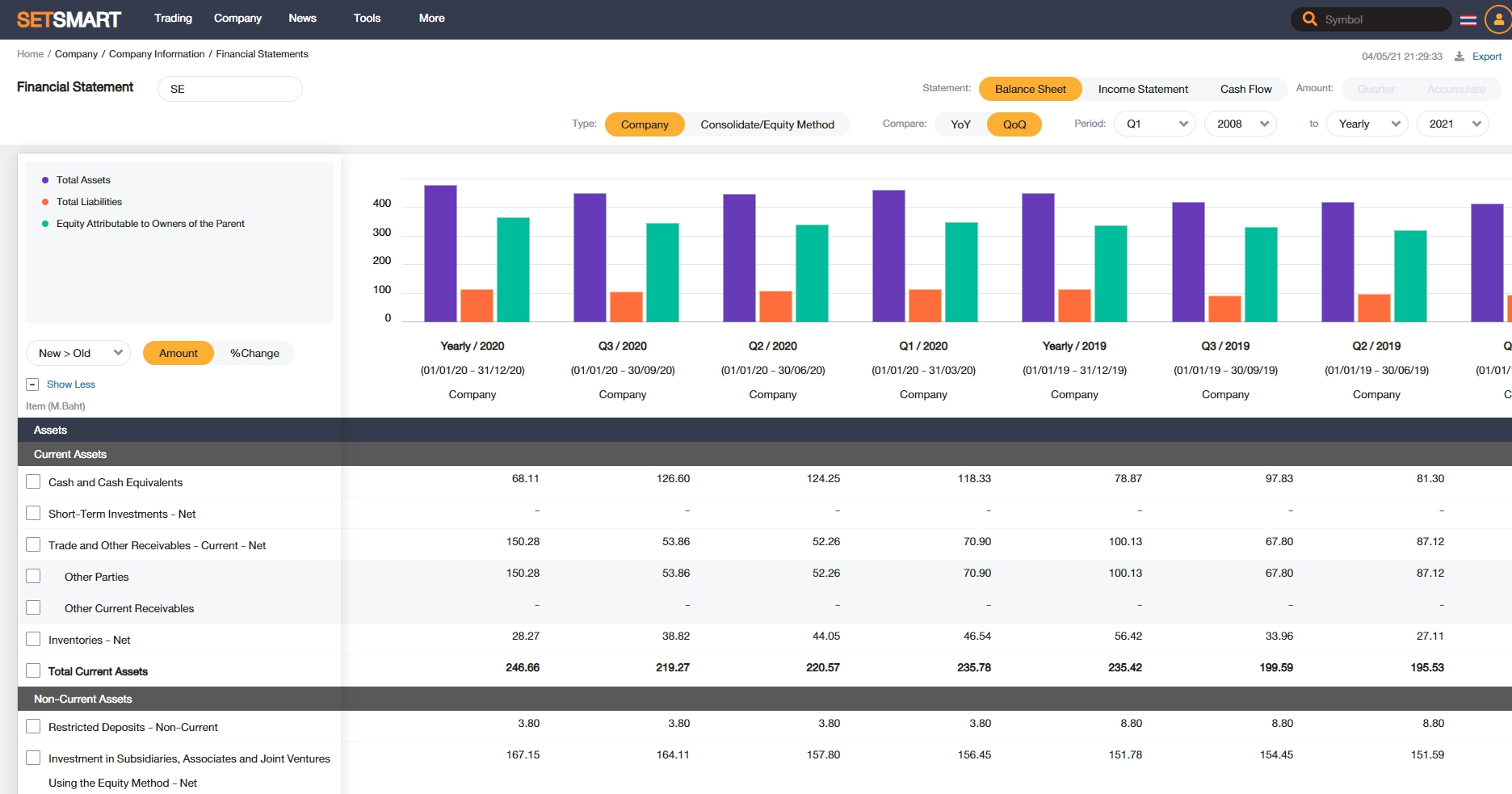Switch to the Income Statement tab
Image resolution: width=1512 pixels, height=794 pixels.
tap(1142, 89)
